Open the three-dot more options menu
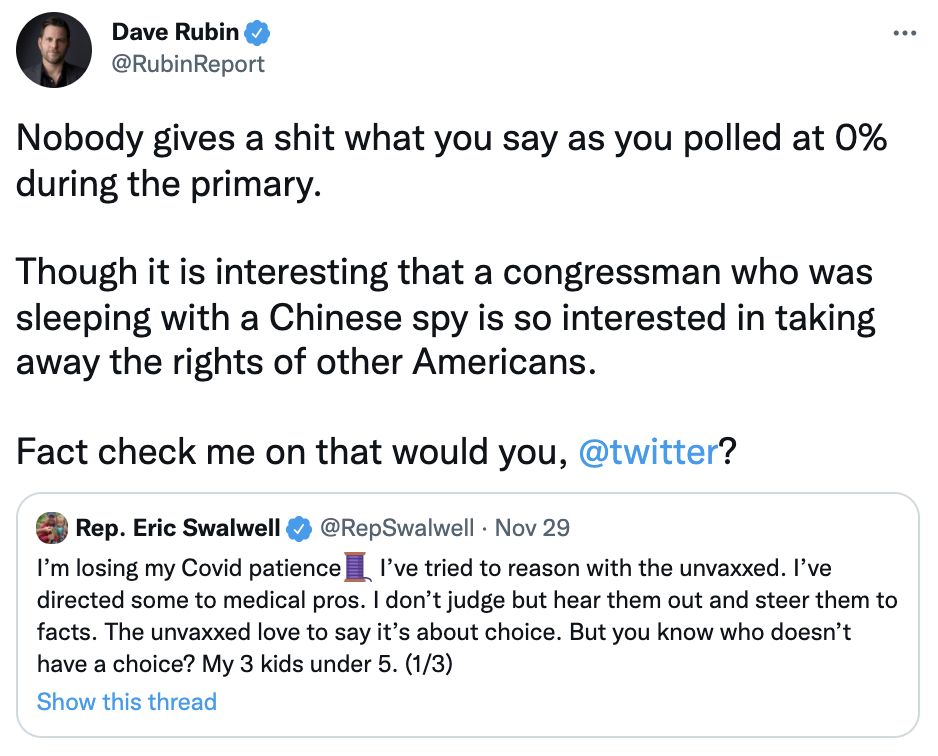This screenshot has width=938, height=756. [x=904, y=34]
